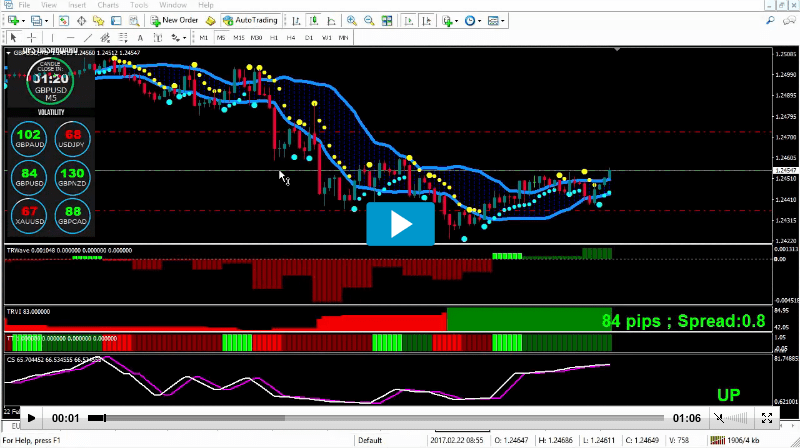800x448 pixels.
Task: Open the Tools menu
Action: 138,5
